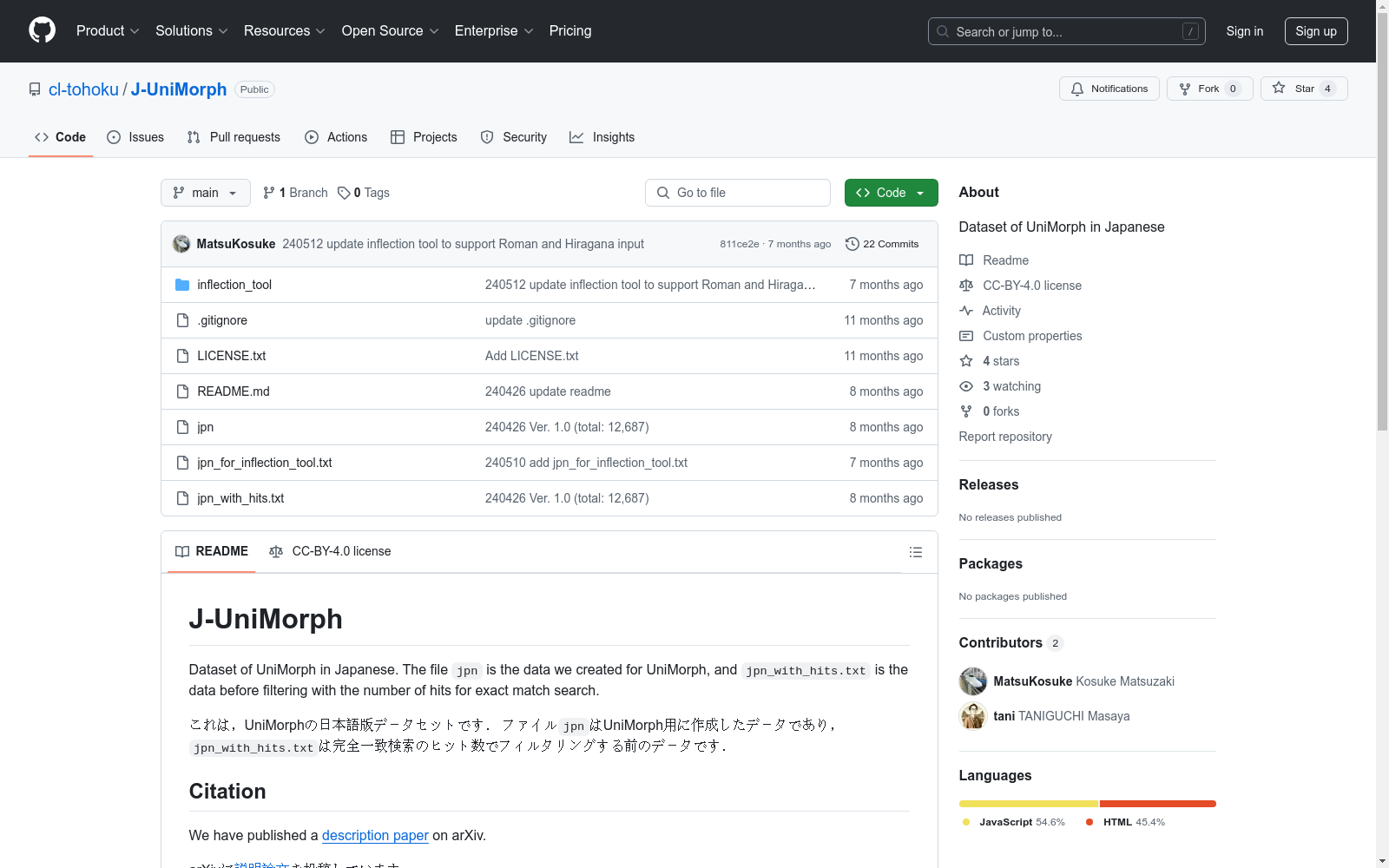Open the 1 Branch link
The height and width of the screenshot is (868, 1389).
295,193
